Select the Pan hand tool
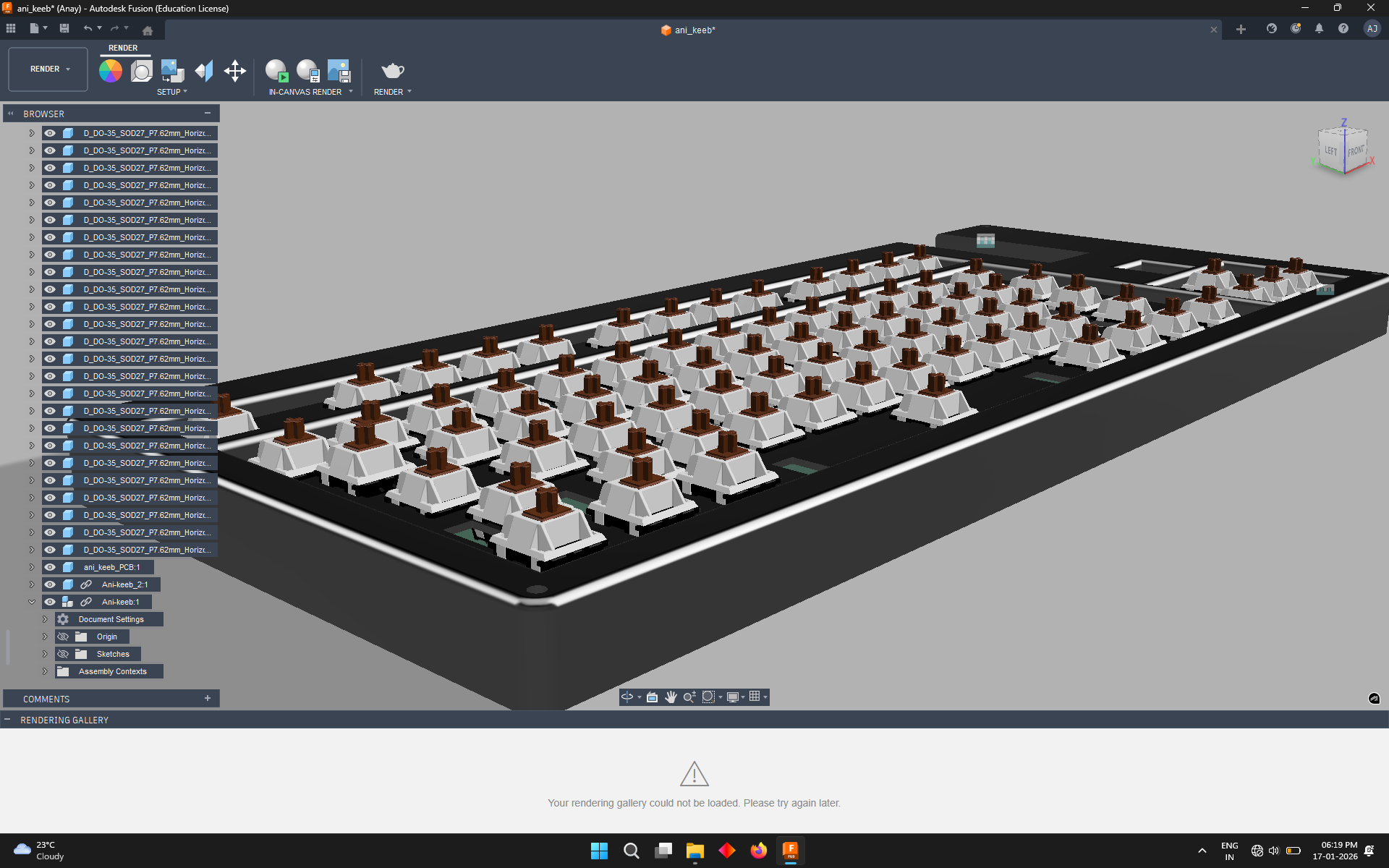Screen dimensions: 1389x868 tap(671, 697)
